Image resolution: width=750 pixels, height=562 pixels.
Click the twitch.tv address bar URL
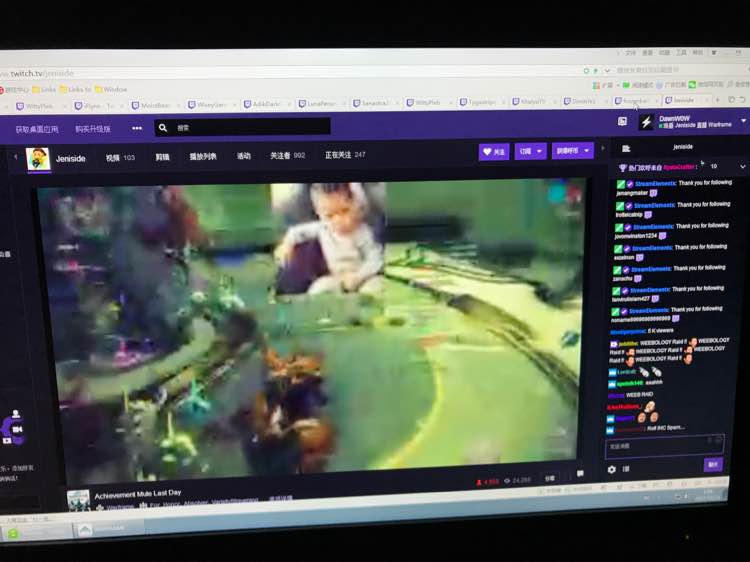tap(39, 73)
